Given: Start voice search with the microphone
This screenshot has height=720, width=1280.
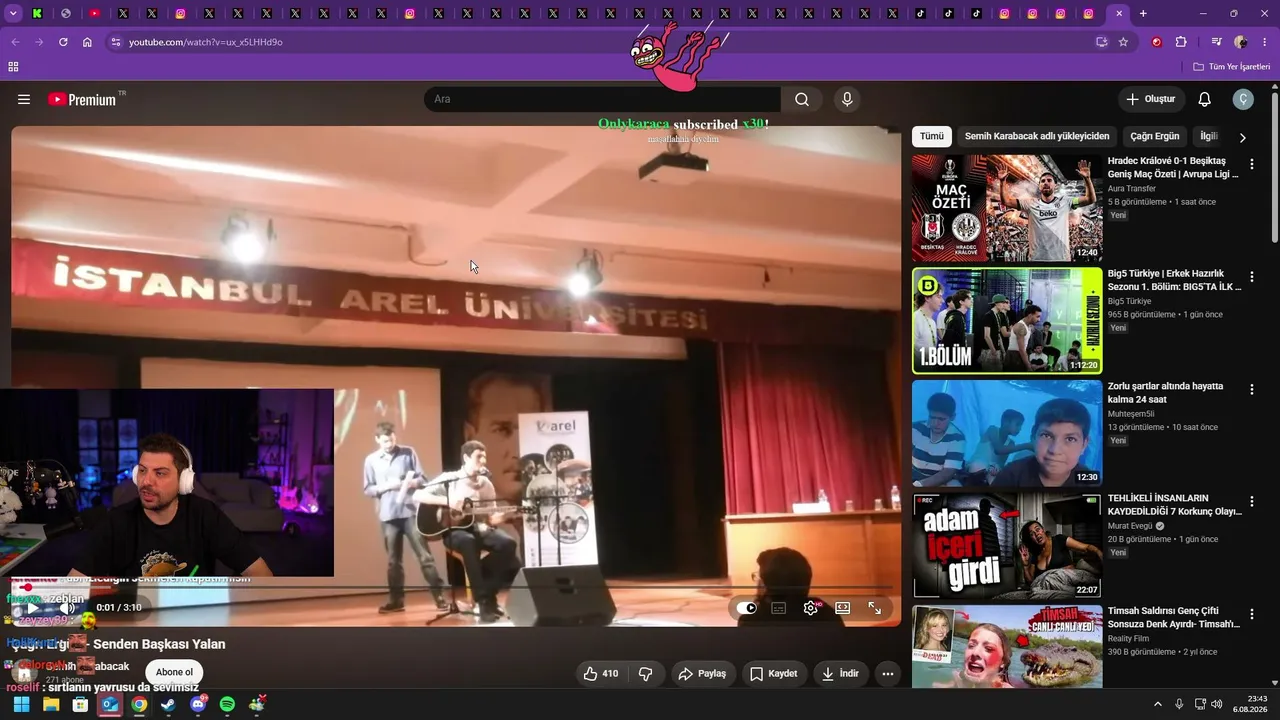Looking at the screenshot, I should 847,99.
